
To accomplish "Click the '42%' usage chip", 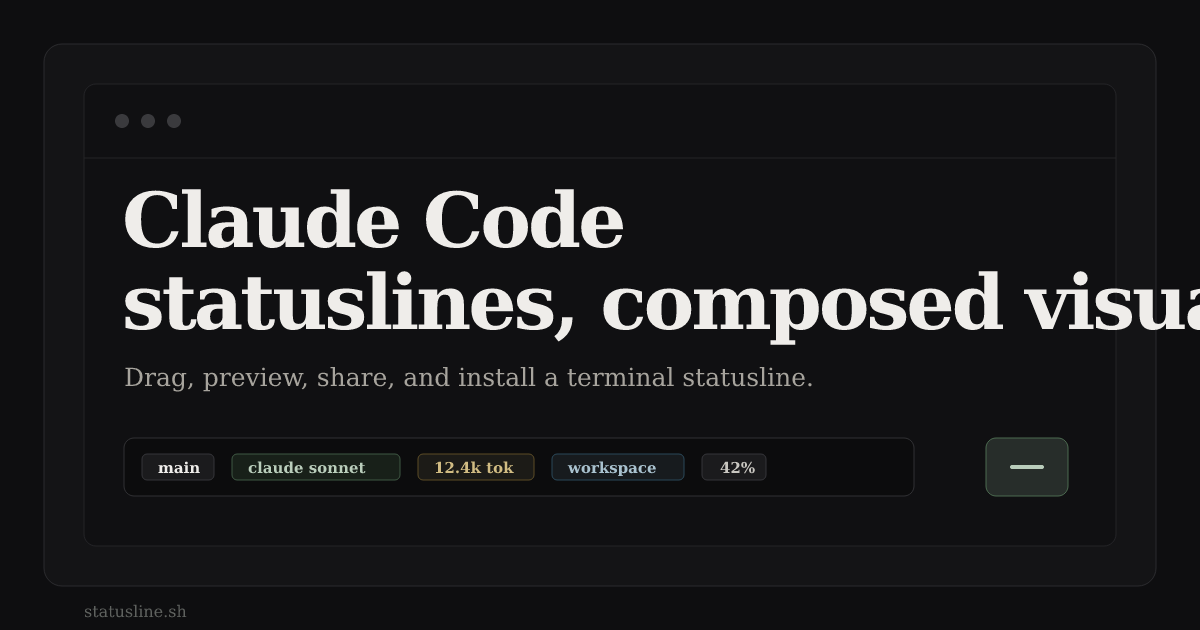I will click(x=734, y=467).
